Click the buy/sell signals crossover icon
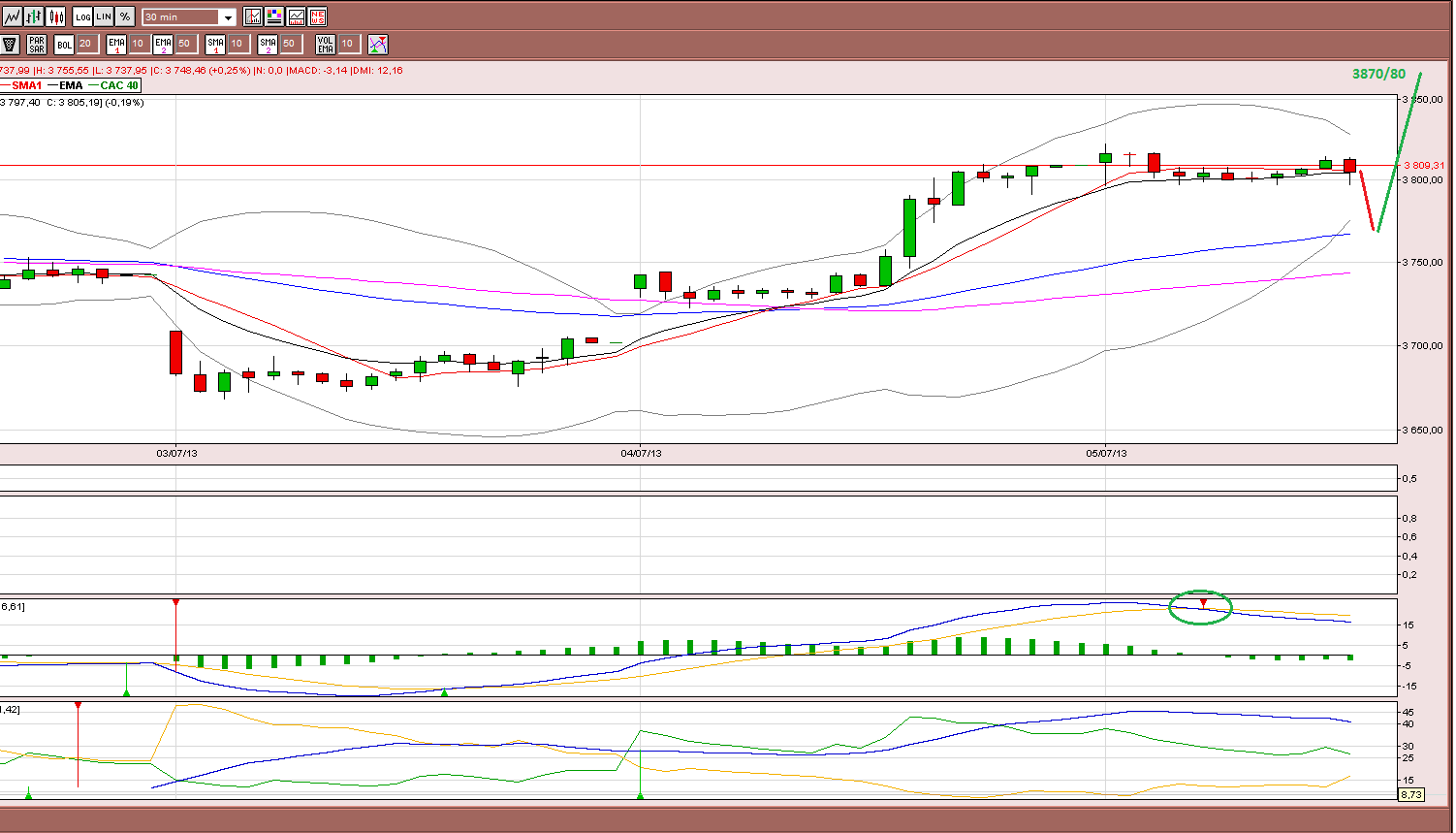This screenshot has width=1456, height=833. pyautogui.click(x=378, y=44)
